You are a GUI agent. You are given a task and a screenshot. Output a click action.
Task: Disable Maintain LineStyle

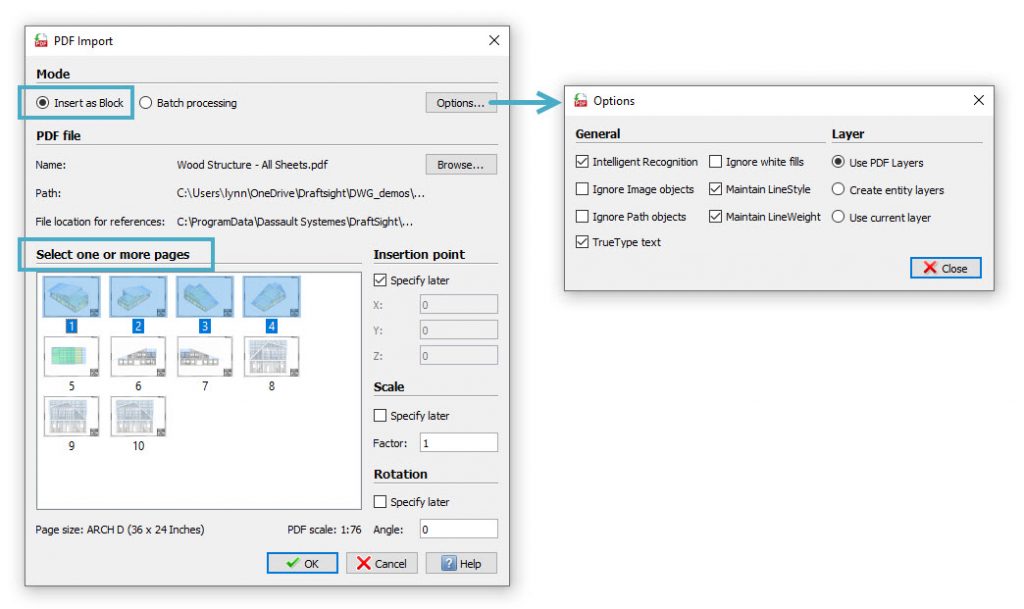[716, 189]
